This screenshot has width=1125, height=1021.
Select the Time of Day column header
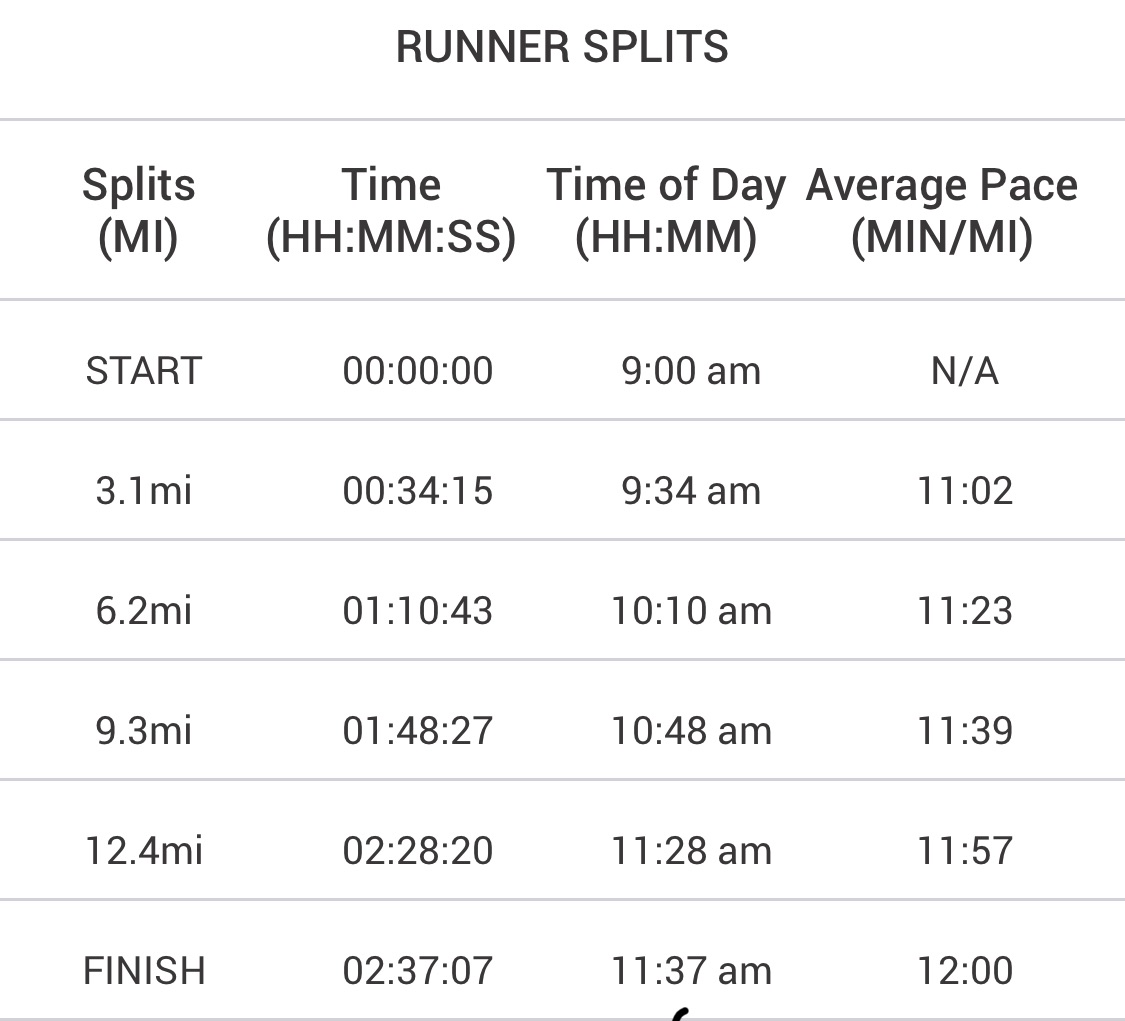tap(666, 211)
